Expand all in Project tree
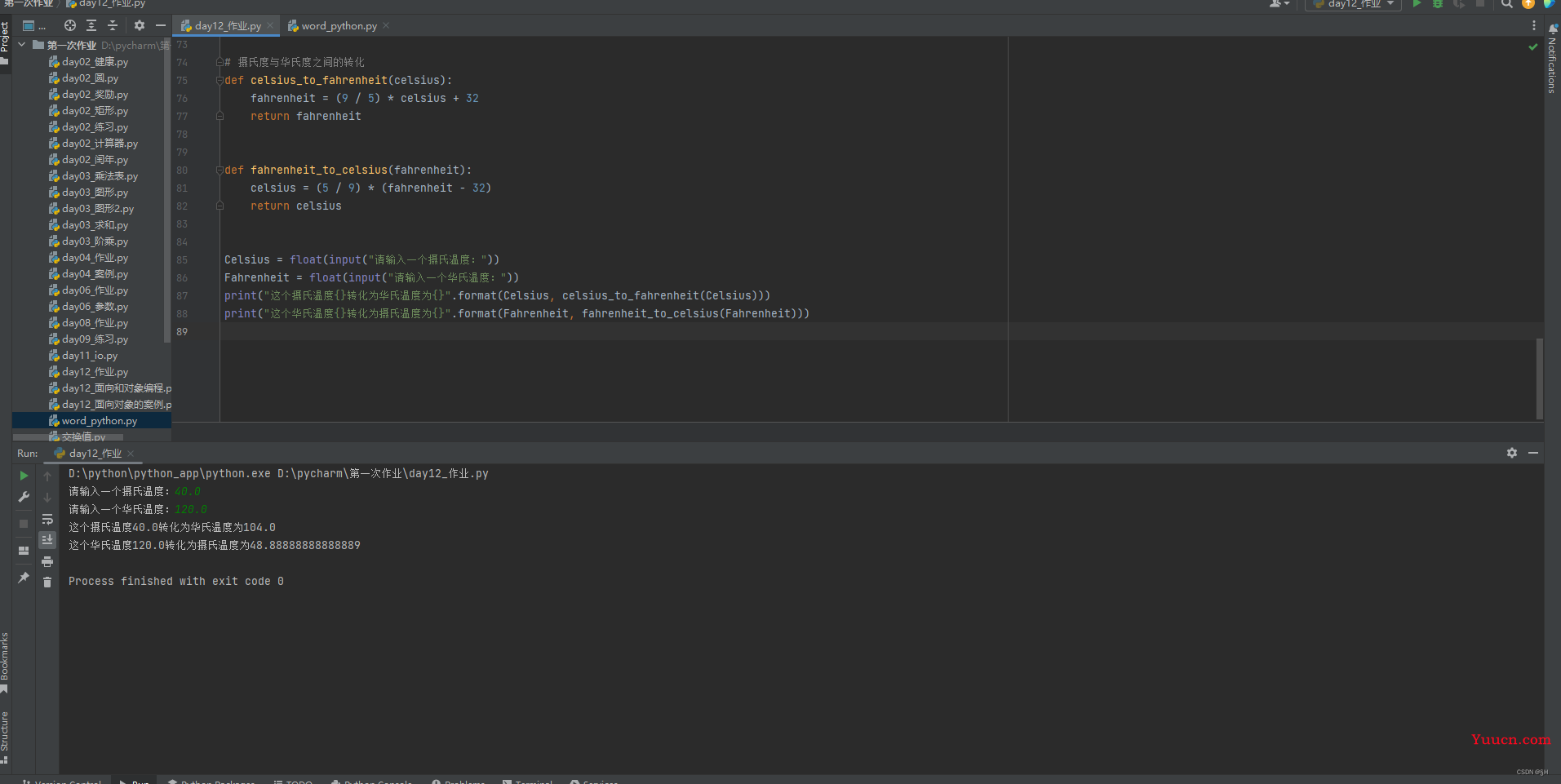The height and width of the screenshot is (784, 1561). click(91, 26)
